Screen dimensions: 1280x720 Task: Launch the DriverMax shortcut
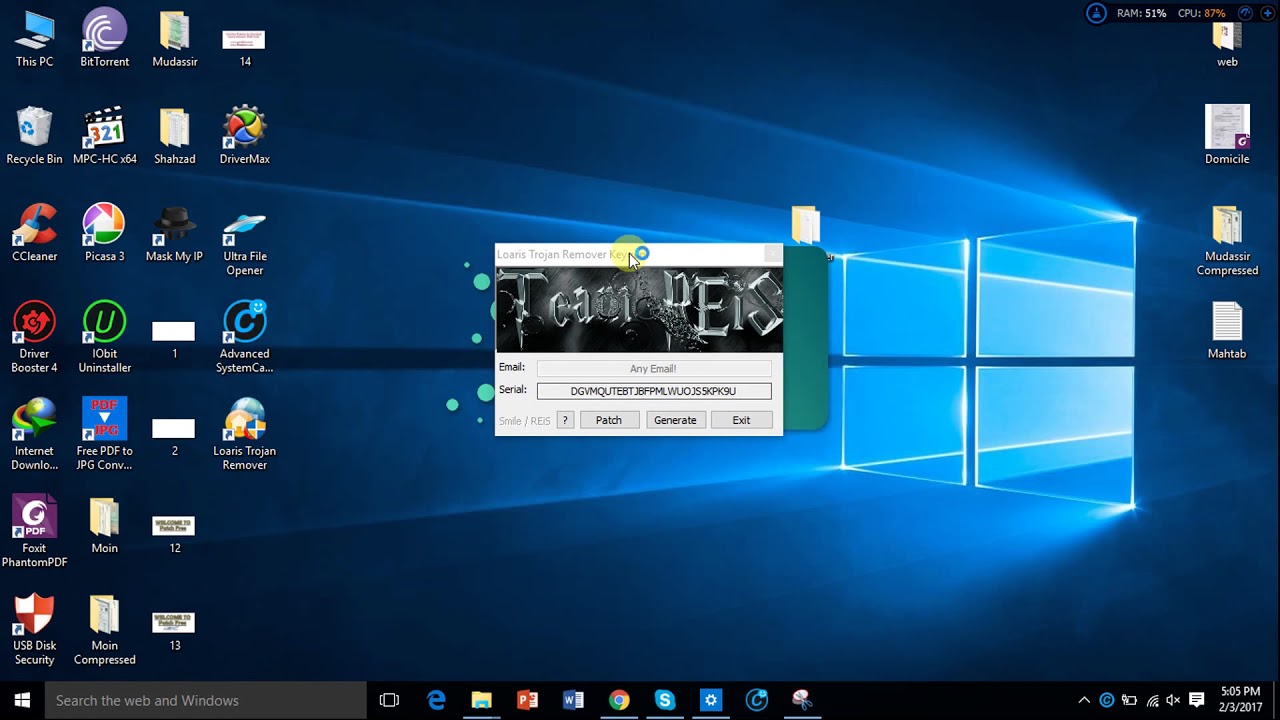tap(245, 137)
